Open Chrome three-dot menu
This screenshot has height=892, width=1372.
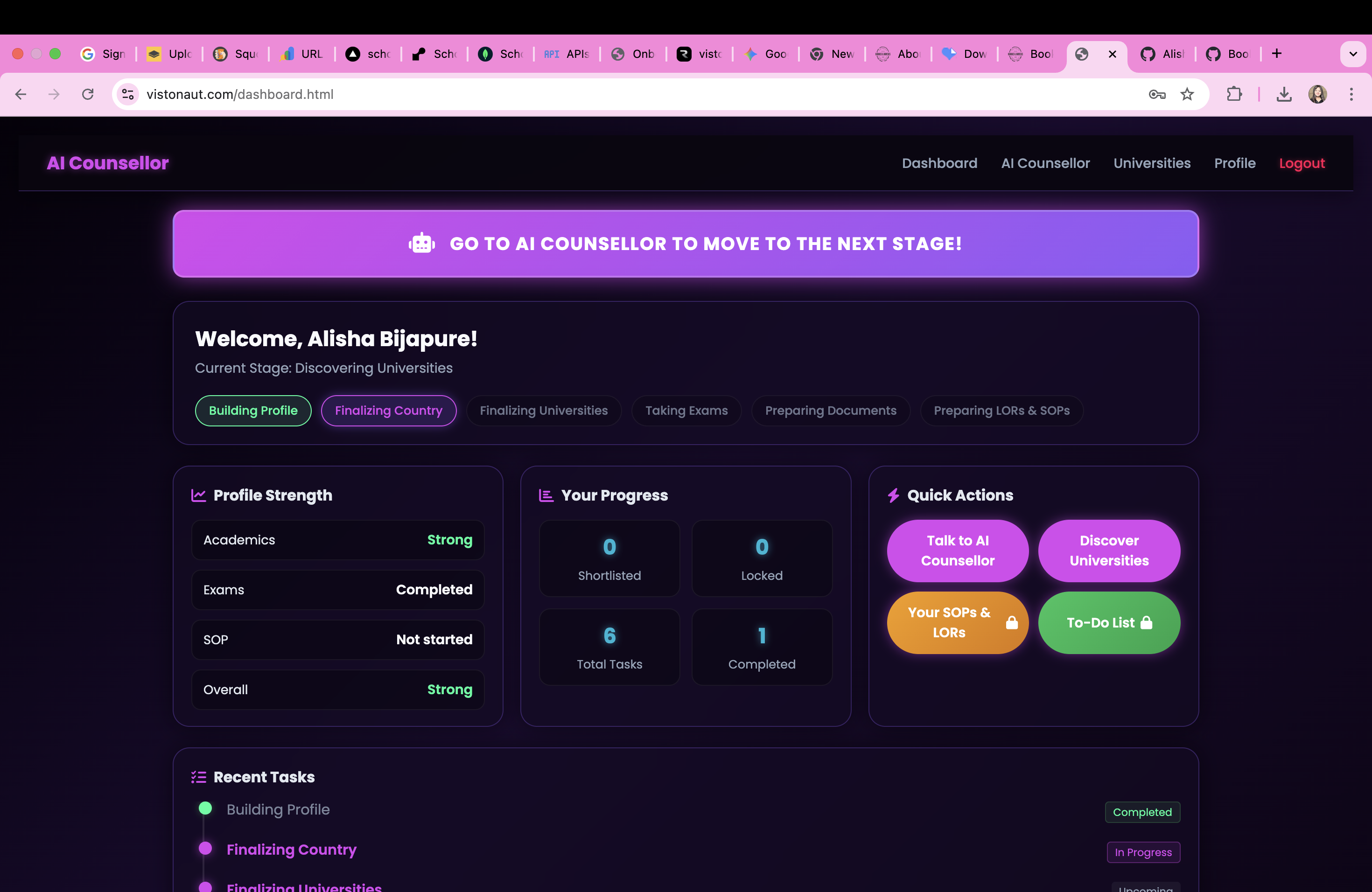coord(1351,94)
